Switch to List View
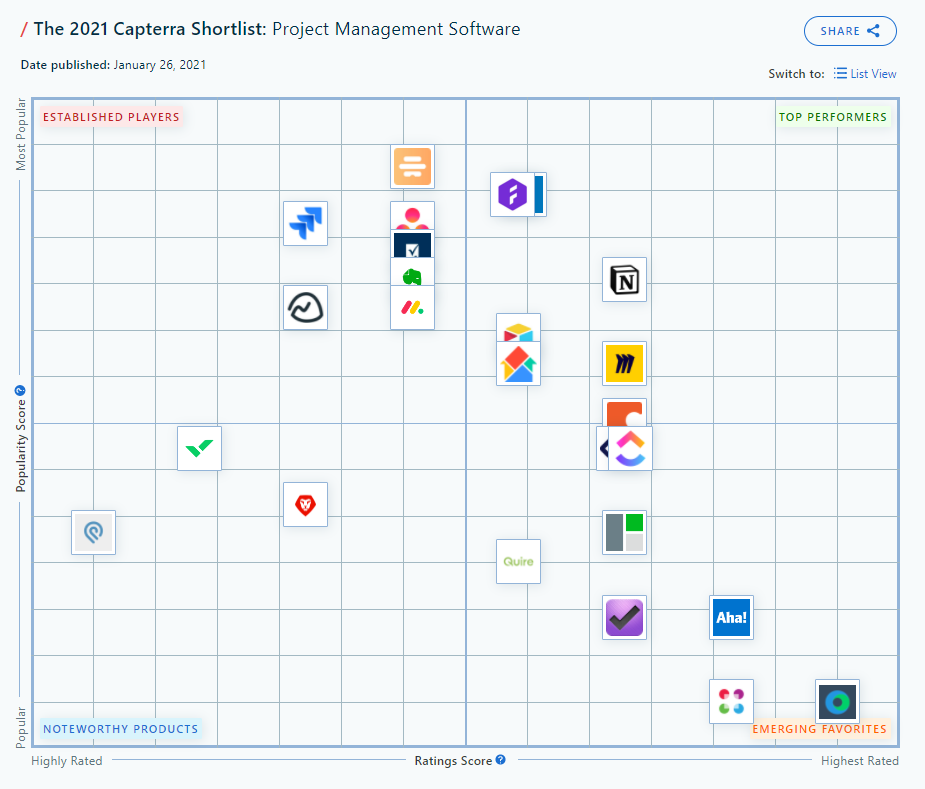The image size is (925, 789). 866,73
